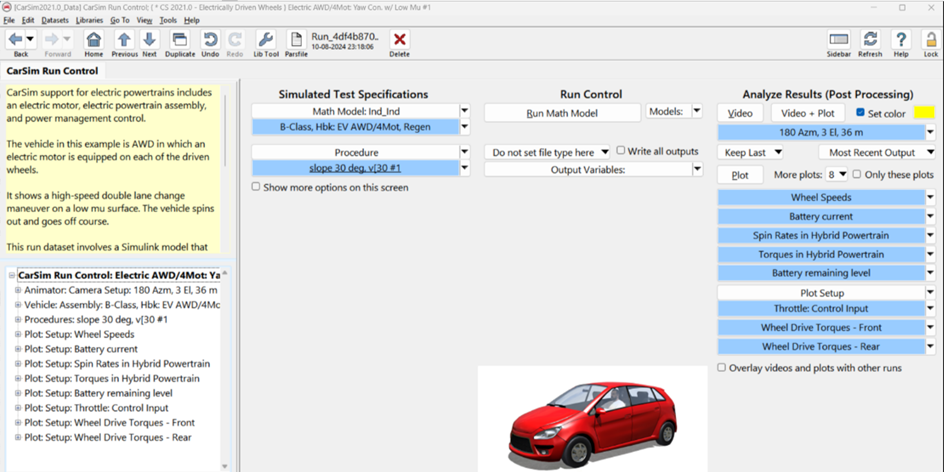Click the notes panel vertical scrollbar
Image resolution: width=944 pixels, height=472 pixels.
225,129
